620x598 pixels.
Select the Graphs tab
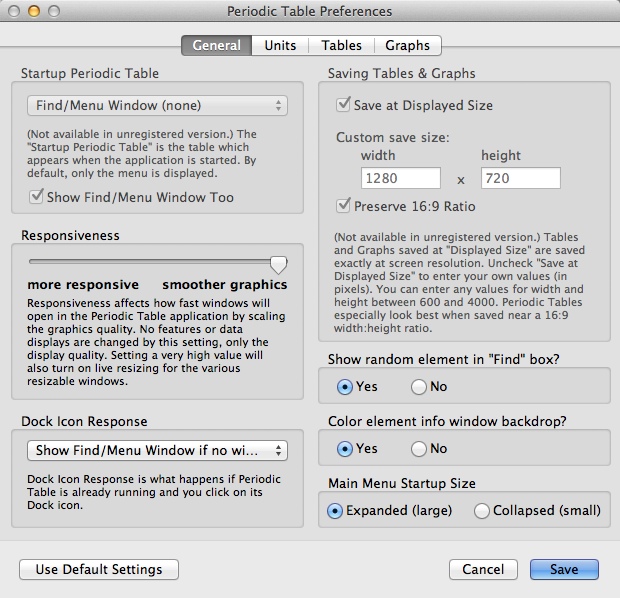[407, 45]
